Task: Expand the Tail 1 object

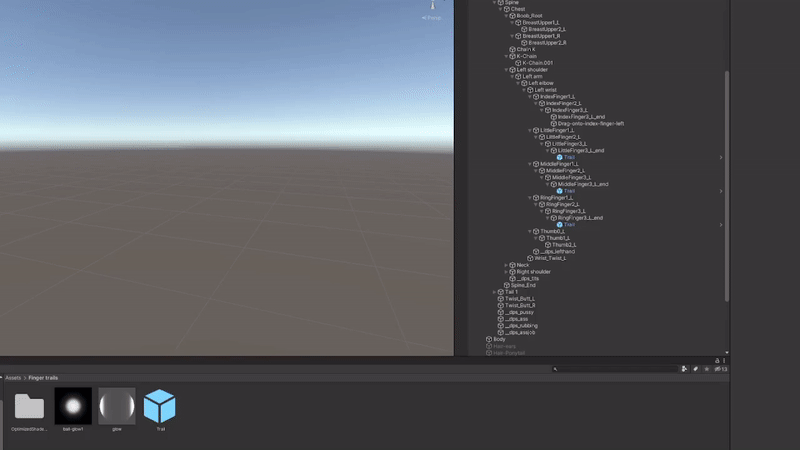Action: coord(494,292)
